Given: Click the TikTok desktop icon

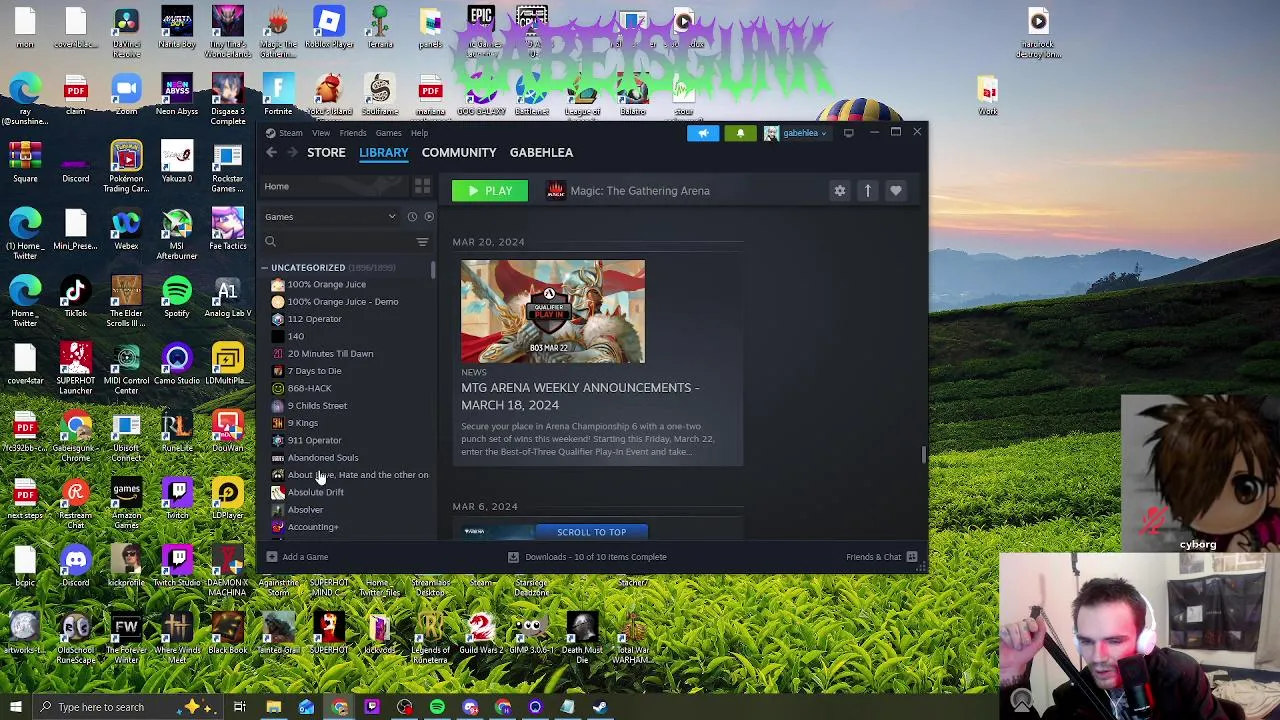Looking at the screenshot, I should pos(76,297).
